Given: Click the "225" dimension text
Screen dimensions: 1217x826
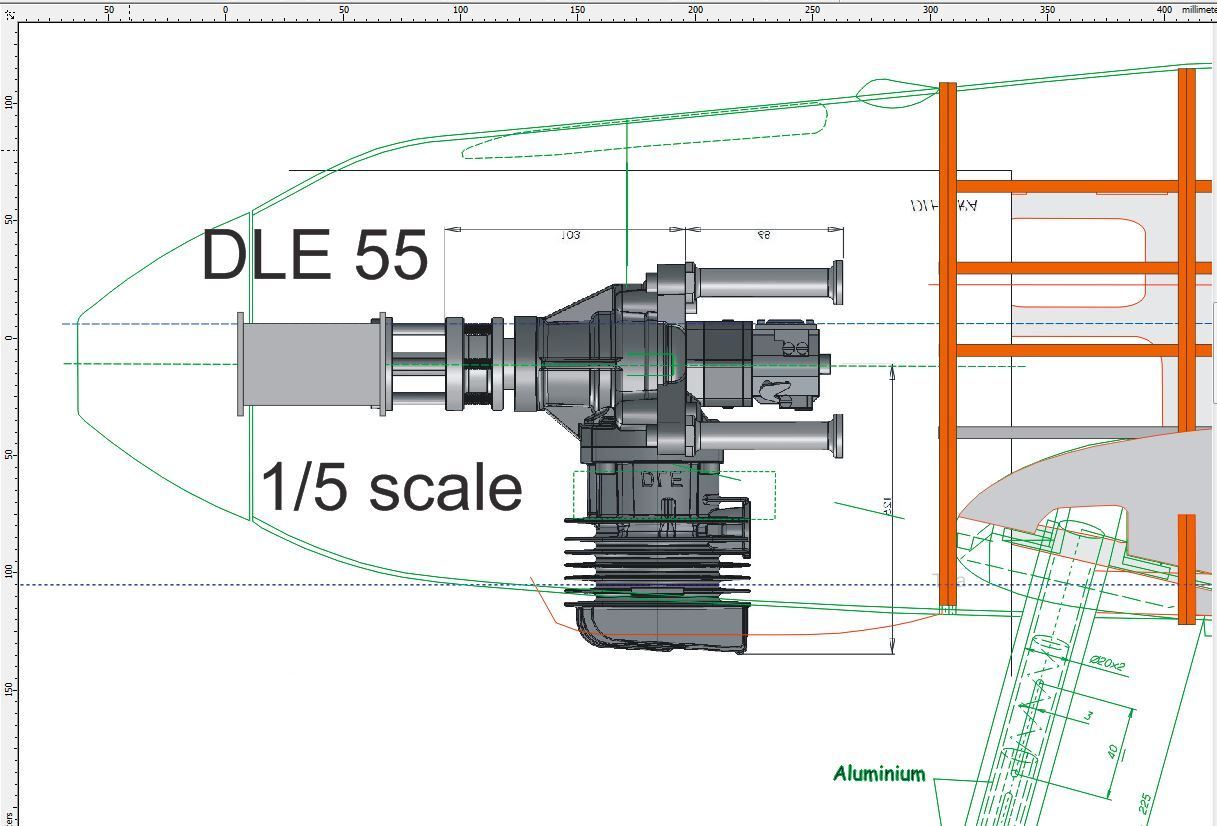Looking at the screenshot, I should 1146,803.
